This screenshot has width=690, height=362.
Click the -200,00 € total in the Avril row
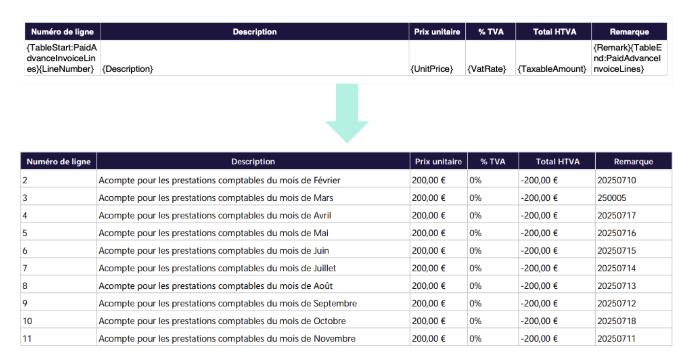pyautogui.click(x=539, y=216)
